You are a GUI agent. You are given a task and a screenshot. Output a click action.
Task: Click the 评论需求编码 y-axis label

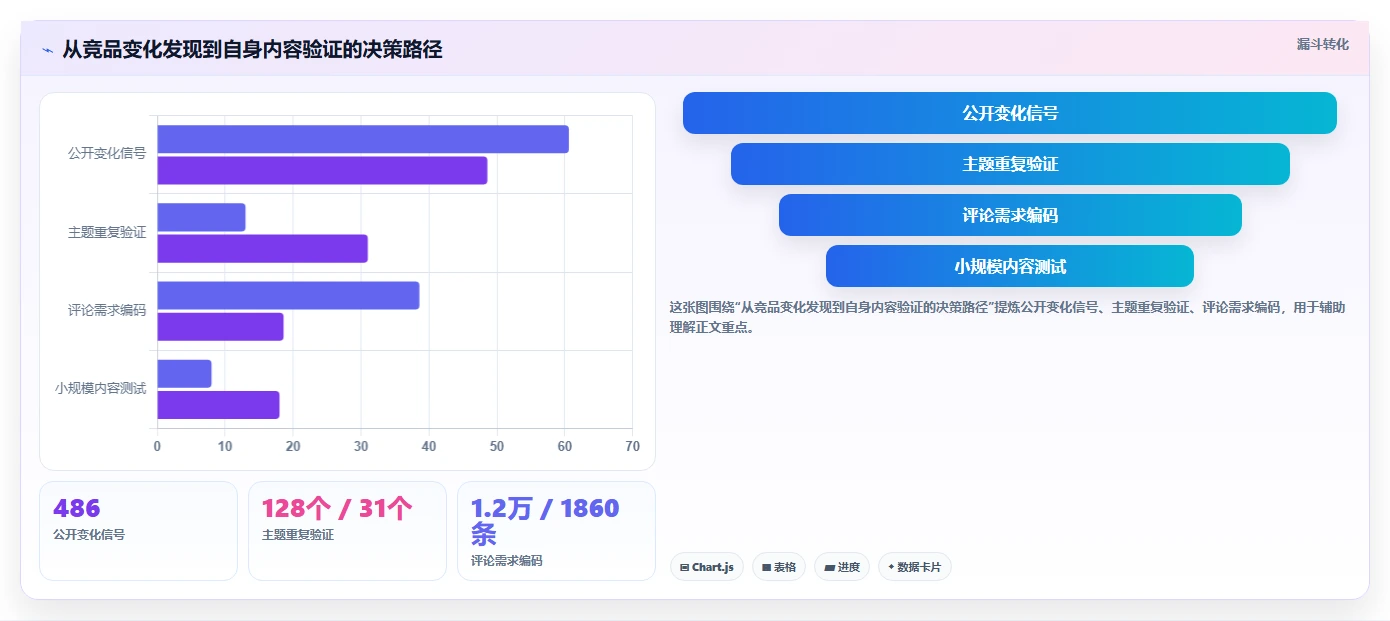(107, 310)
